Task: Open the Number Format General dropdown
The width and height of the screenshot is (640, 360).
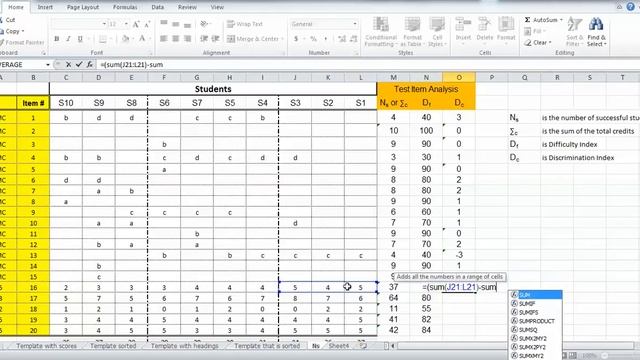Action: coord(355,24)
